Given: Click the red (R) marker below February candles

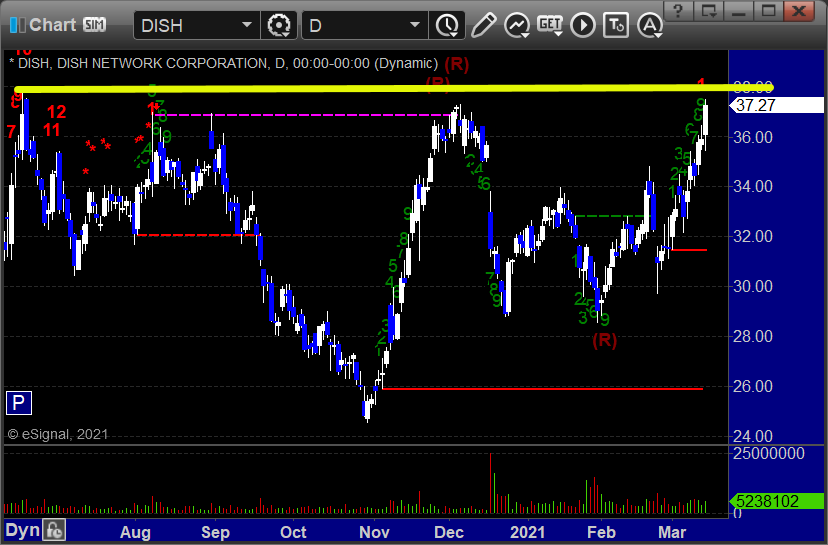Looking at the screenshot, I should tap(605, 340).
